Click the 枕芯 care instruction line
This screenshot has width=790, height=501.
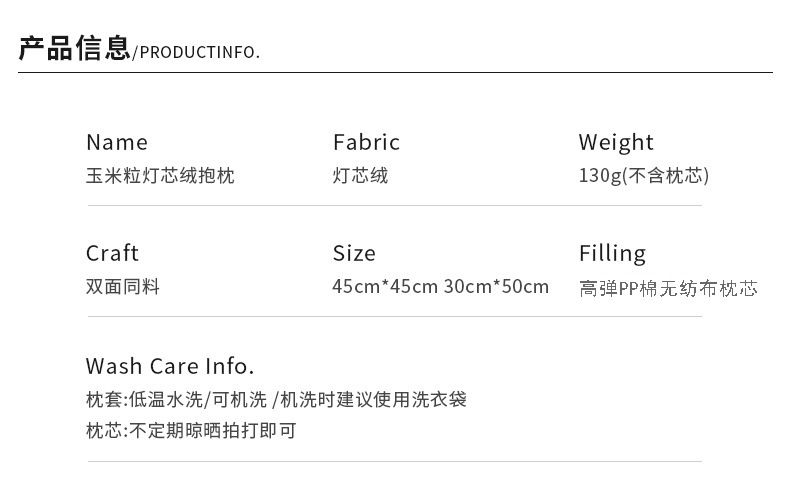[191, 431]
